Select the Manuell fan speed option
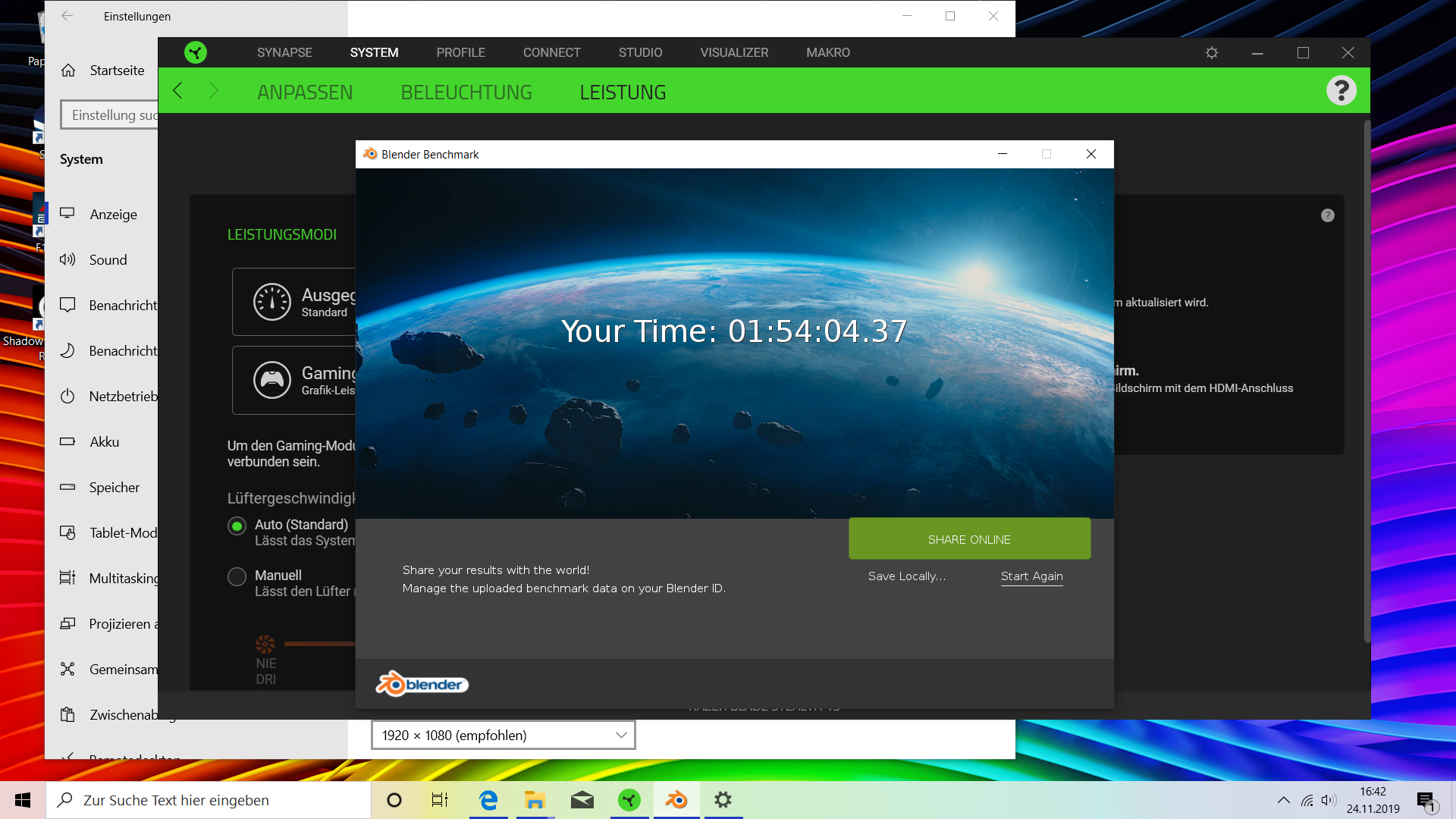This screenshot has width=1456, height=819. click(237, 576)
